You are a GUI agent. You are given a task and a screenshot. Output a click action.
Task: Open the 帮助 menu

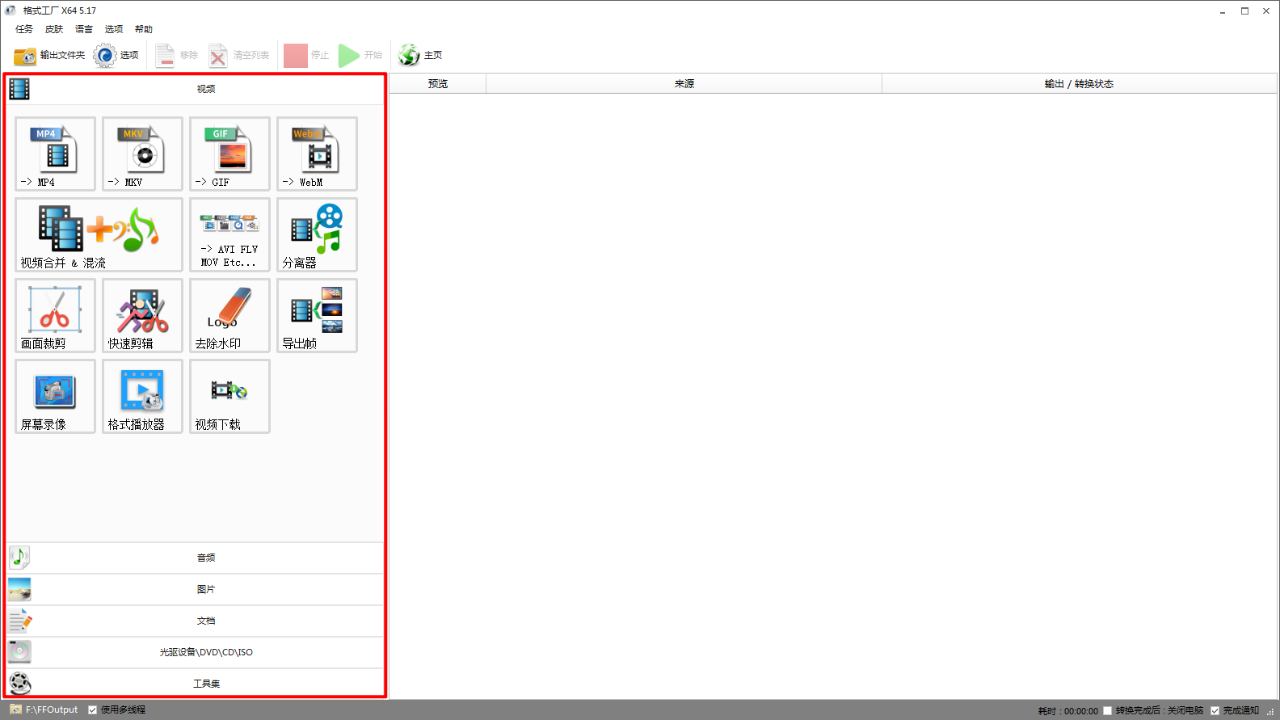144,29
